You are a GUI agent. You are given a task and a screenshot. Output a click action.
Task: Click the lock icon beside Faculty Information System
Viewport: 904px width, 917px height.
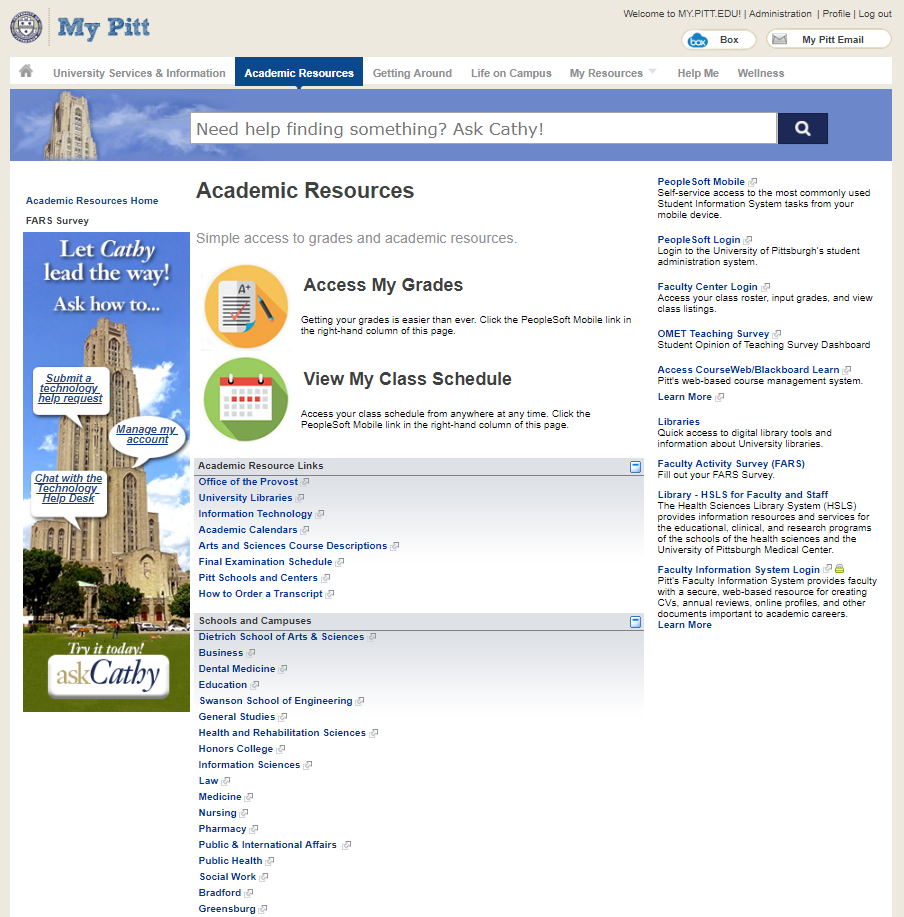coord(840,568)
